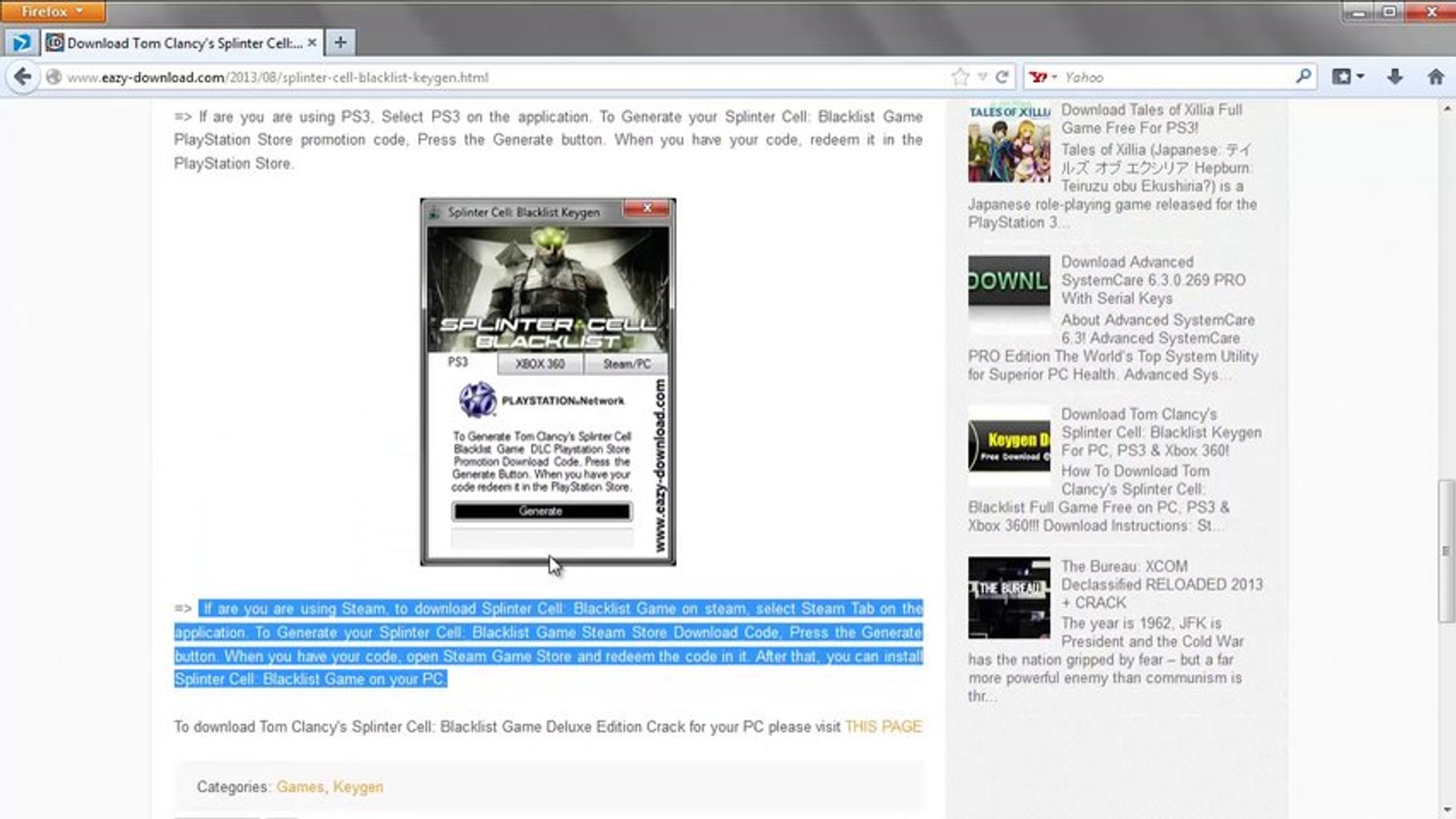This screenshot has height=819, width=1456.
Task: Click the search magnifier icon
Action: coord(1303,77)
